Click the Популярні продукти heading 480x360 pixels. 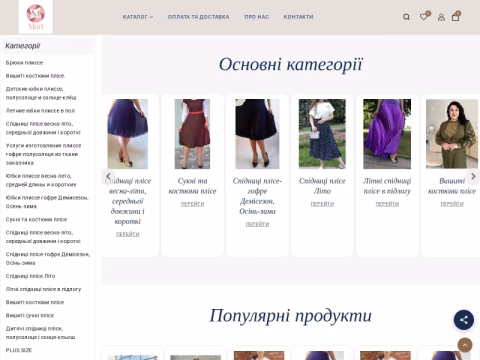[291, 315]
